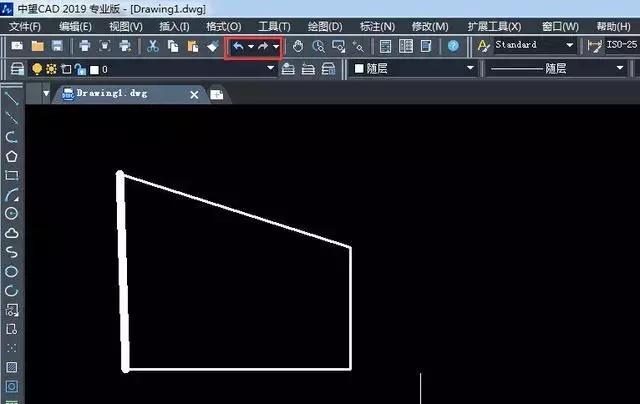Click the Layer States Manager icon
The height and width of the screenshot is (404, 640).
click(x=329, y=69)
